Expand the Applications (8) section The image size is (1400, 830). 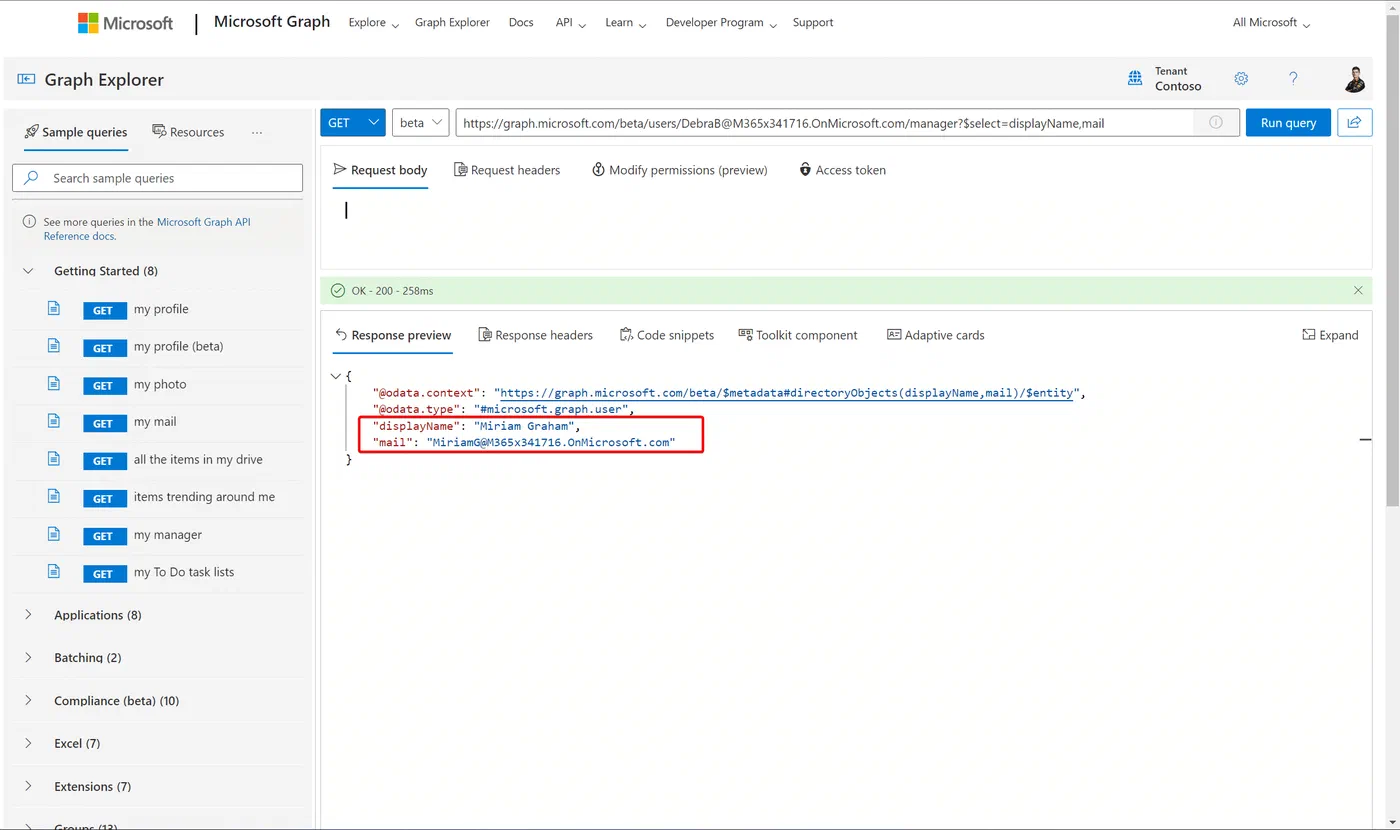28,615
